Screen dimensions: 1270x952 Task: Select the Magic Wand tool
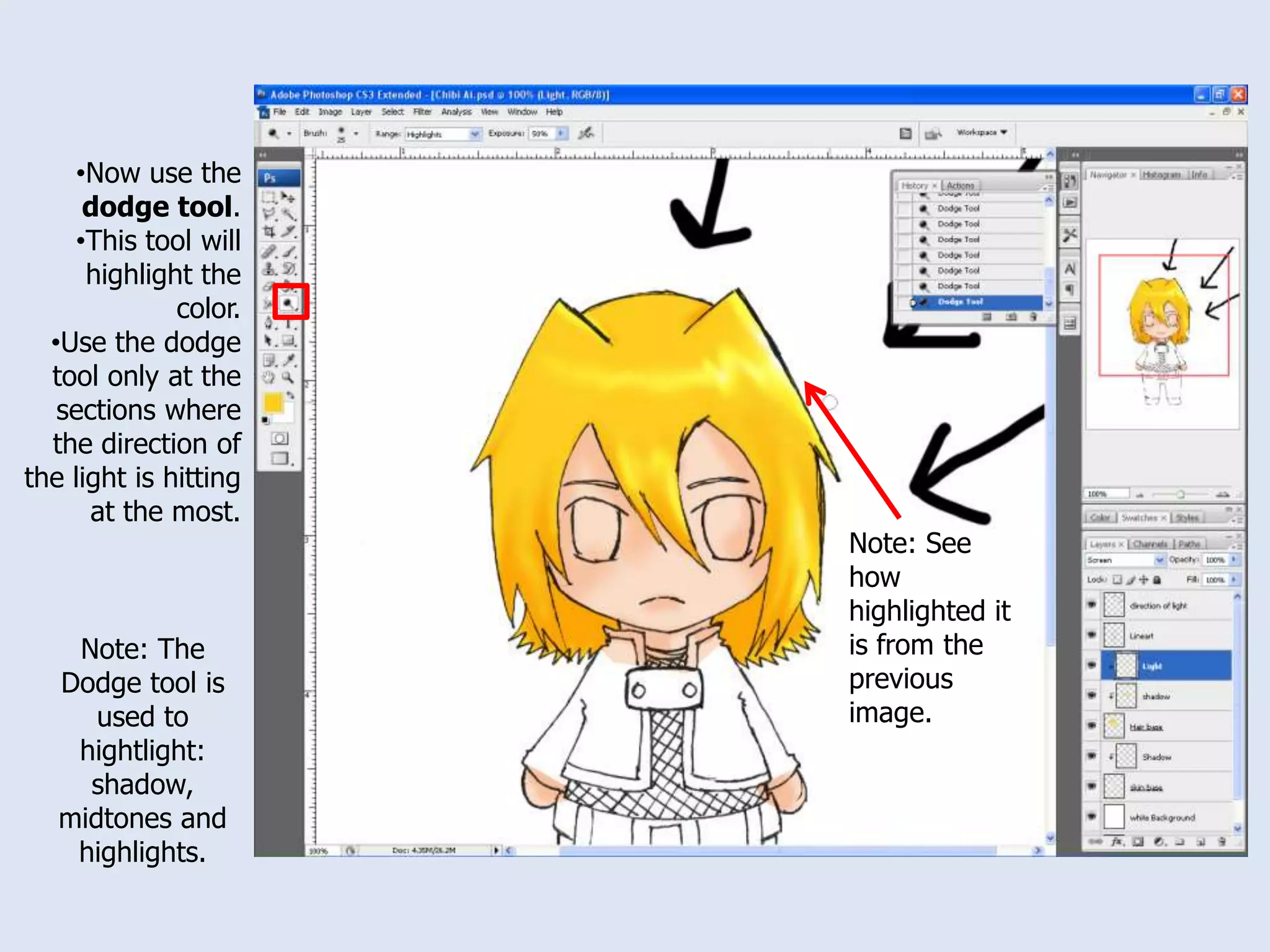tap(288, 214)
